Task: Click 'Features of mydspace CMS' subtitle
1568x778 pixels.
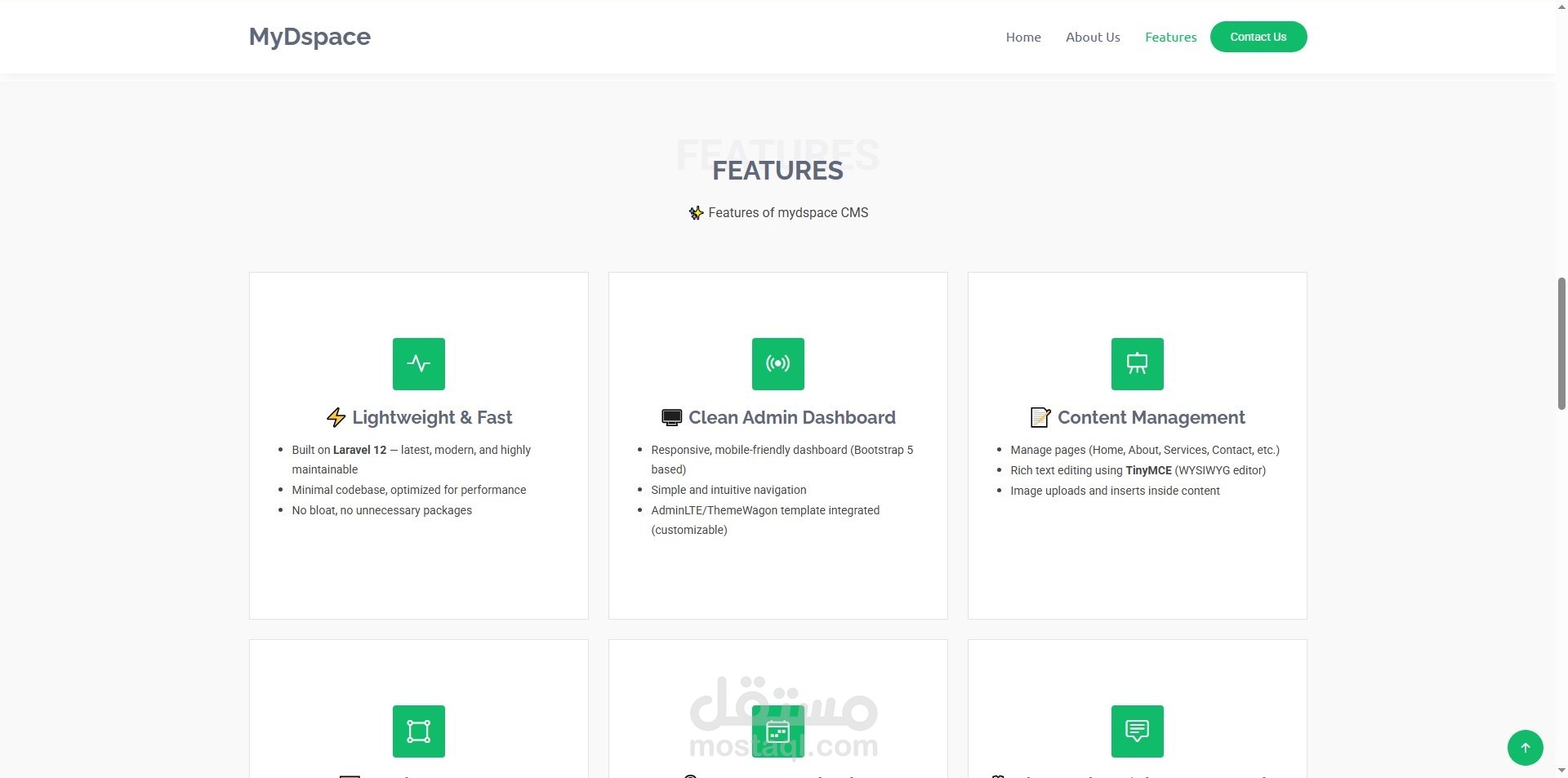Action: [x=788, y=213]
